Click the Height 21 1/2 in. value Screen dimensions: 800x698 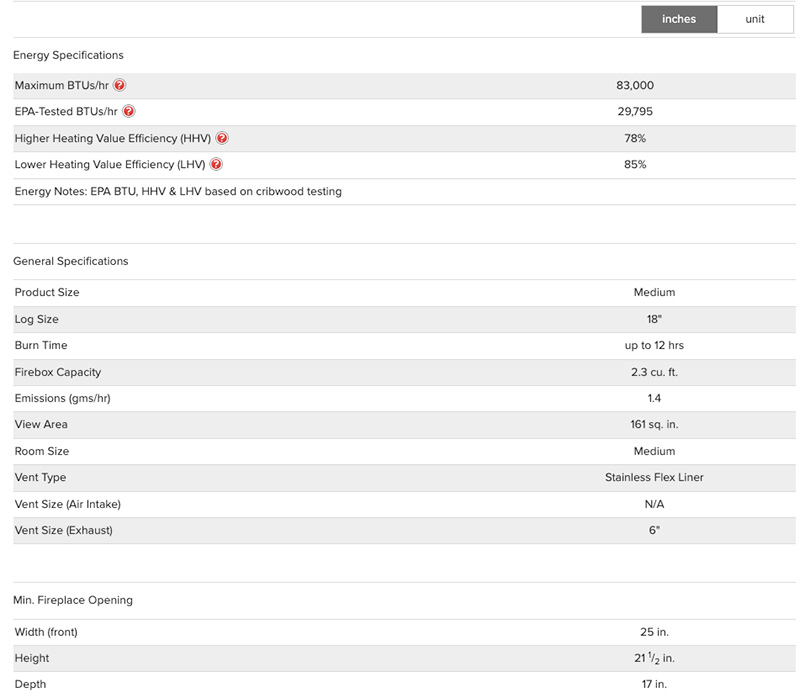click(654, 658)
